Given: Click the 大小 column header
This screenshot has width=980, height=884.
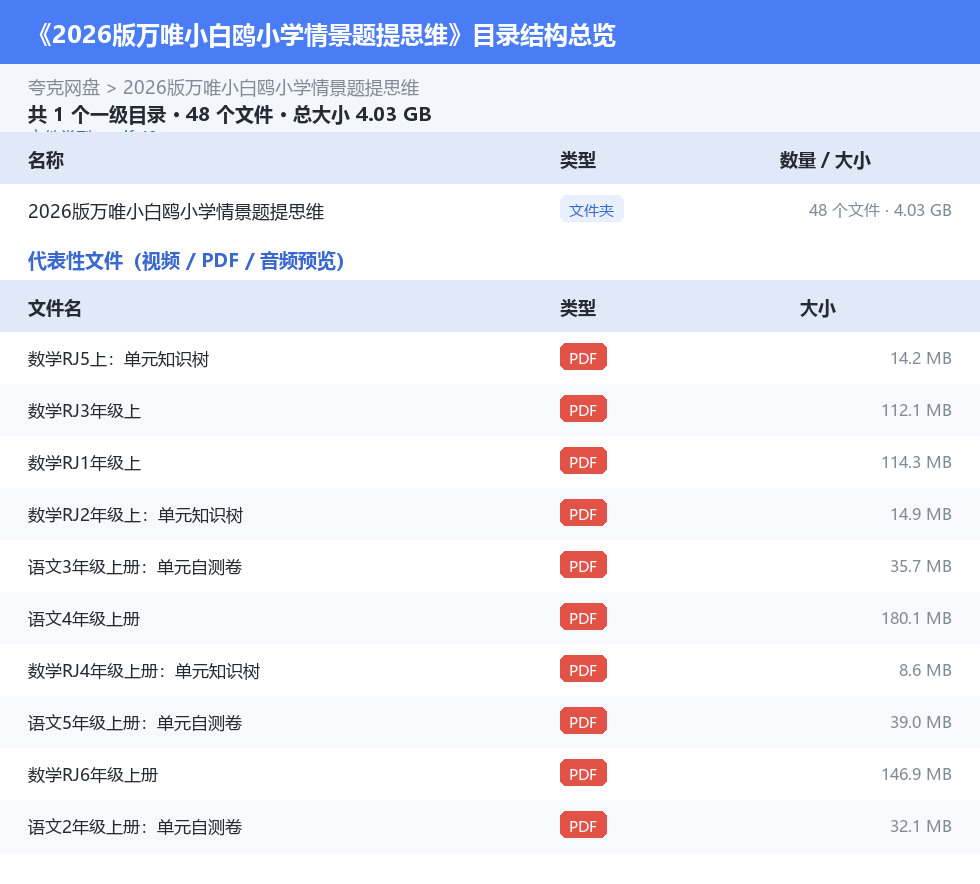Looking at the screenshot, I should coord(818,308).
